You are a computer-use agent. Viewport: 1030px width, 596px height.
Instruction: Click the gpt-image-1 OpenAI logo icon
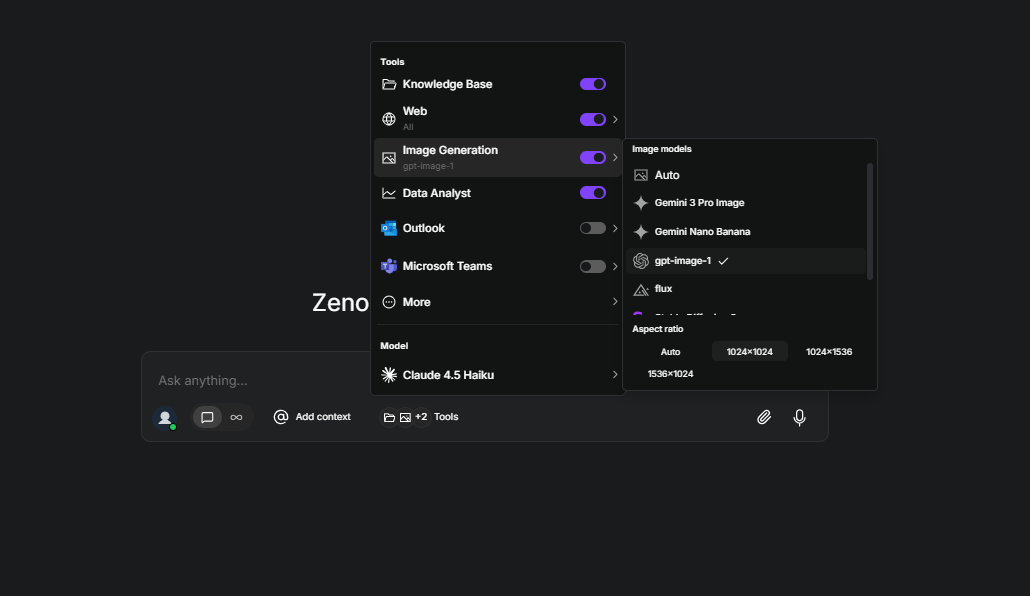640,261
